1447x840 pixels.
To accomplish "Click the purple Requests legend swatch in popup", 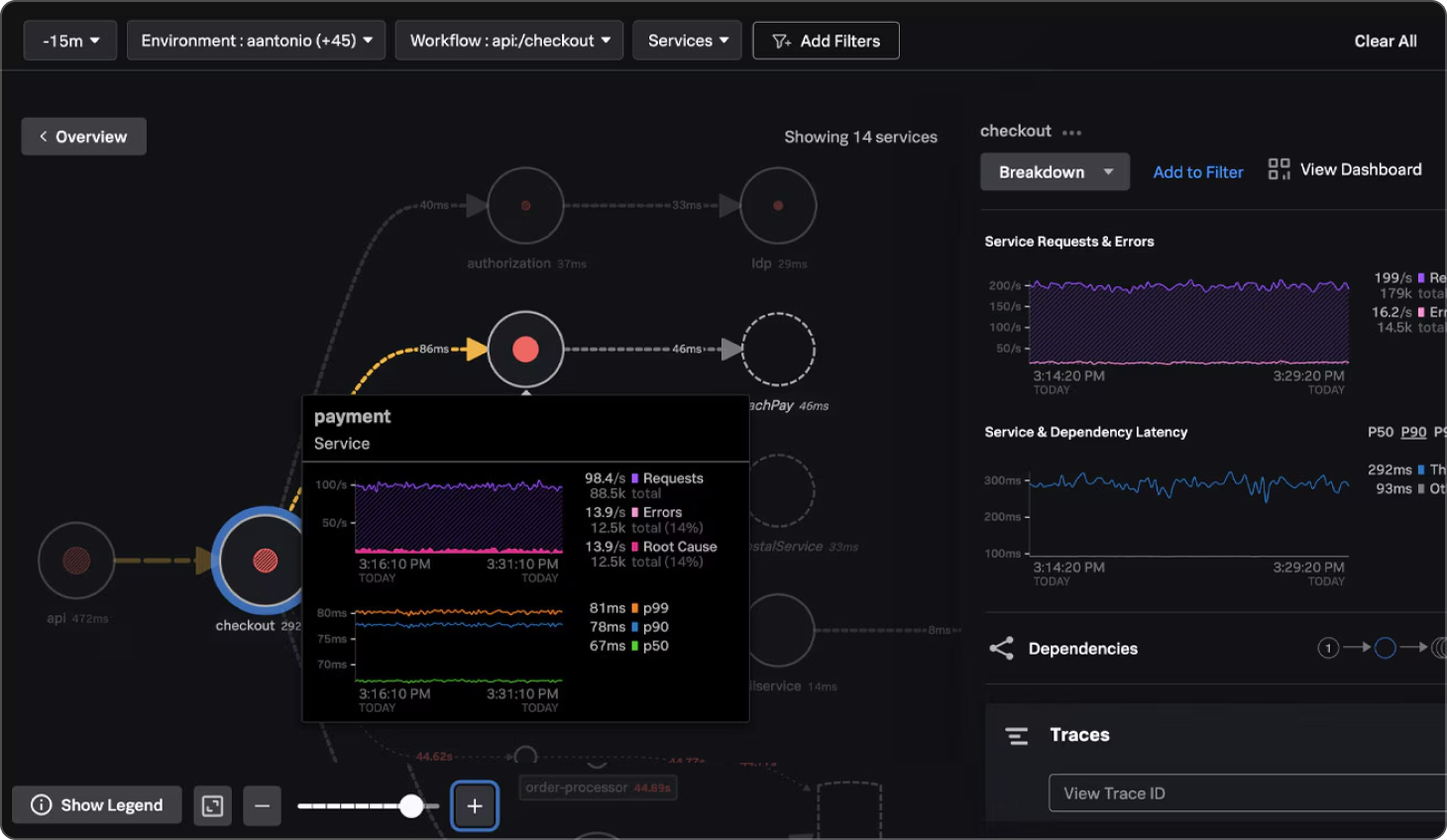I will coord(635,478).
